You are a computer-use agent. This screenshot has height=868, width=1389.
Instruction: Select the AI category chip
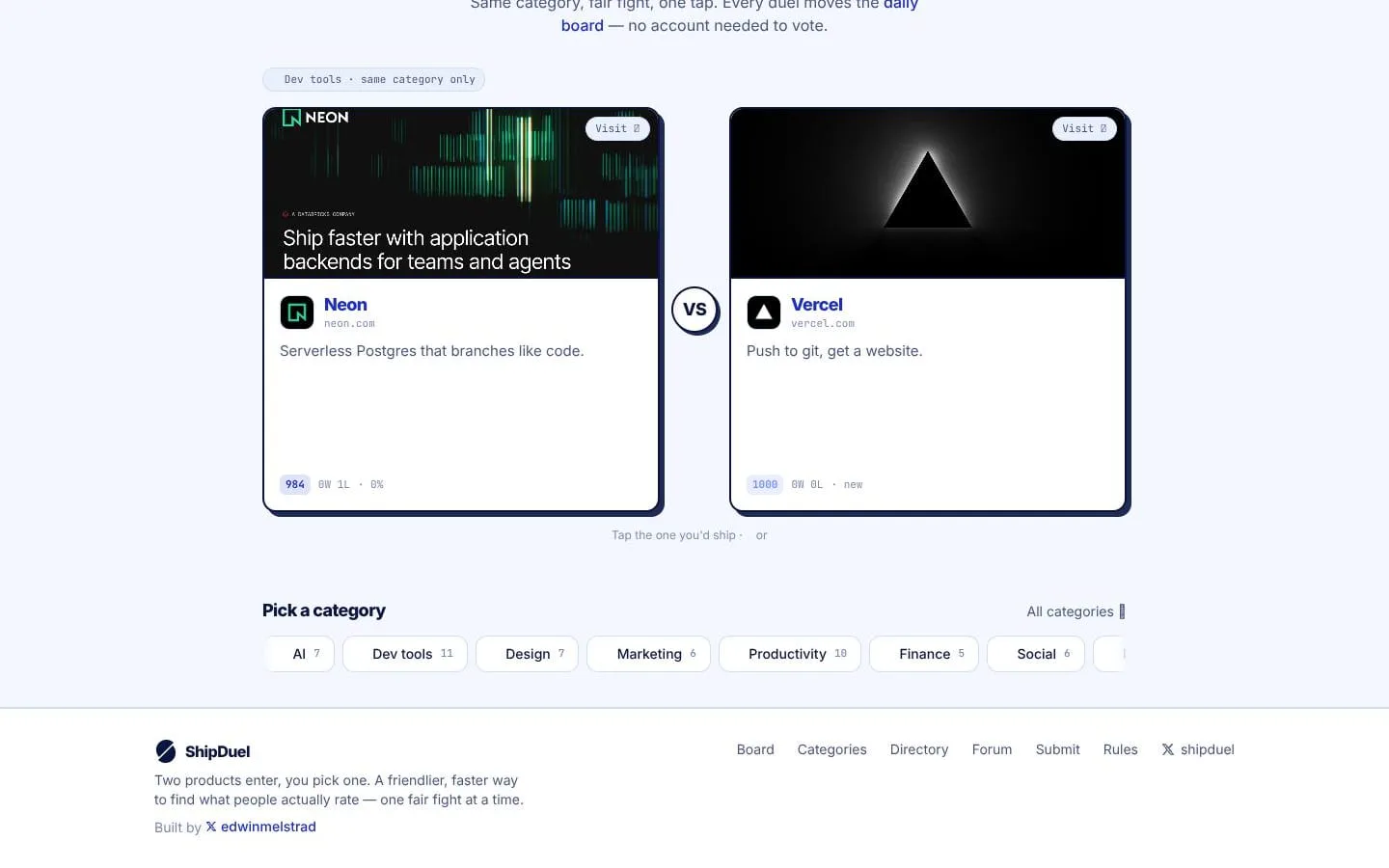pos(299,654)
